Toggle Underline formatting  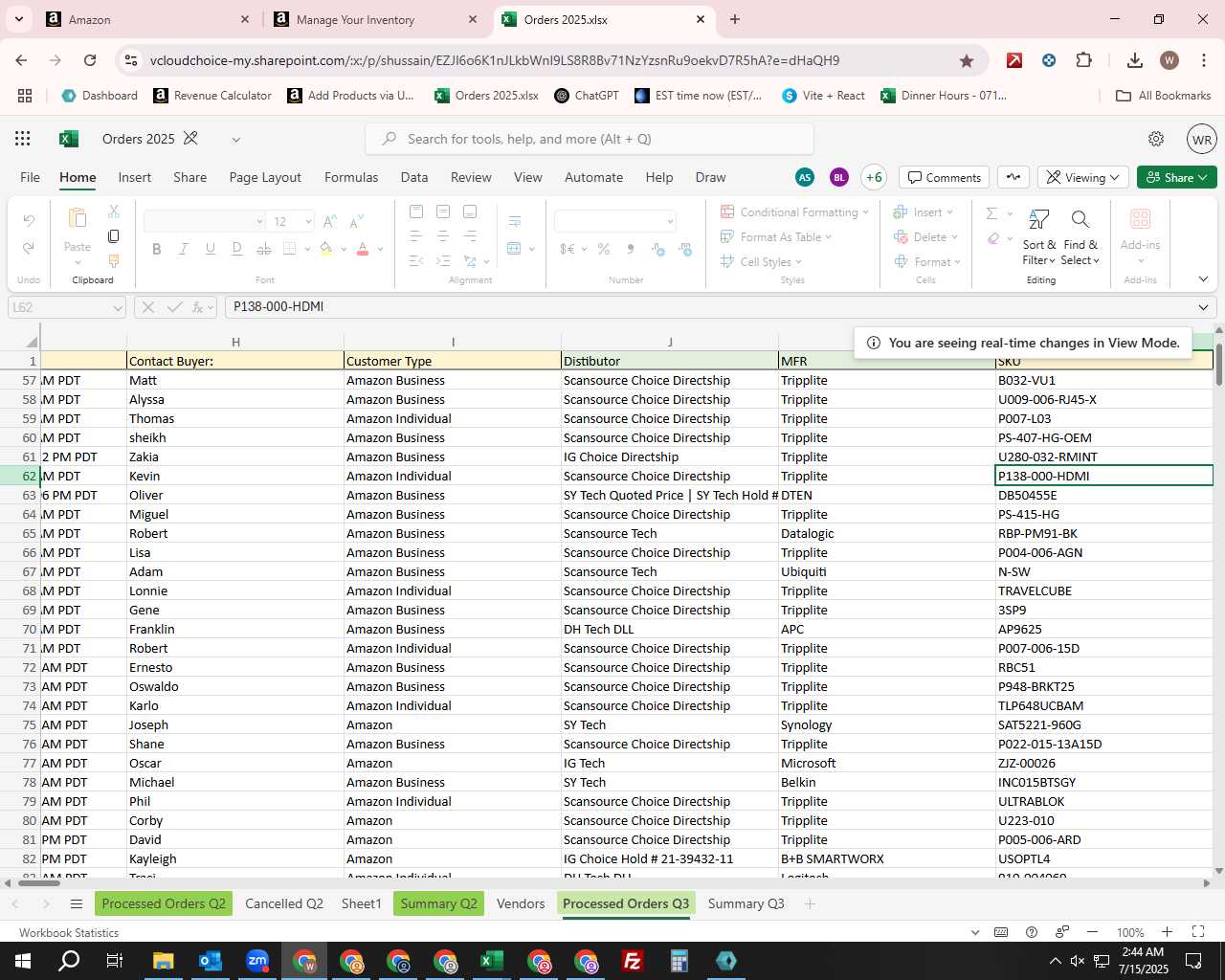(211, 249)
